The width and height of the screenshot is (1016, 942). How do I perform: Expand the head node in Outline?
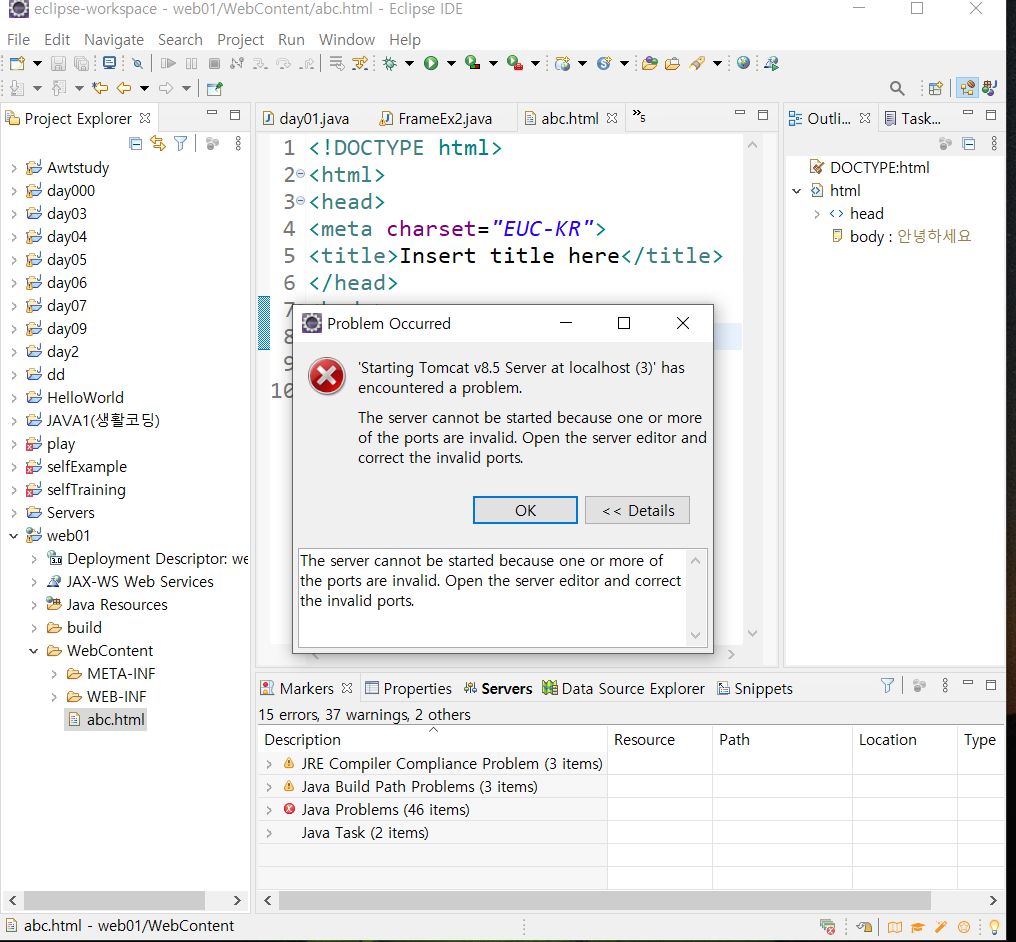pos(817,214)
